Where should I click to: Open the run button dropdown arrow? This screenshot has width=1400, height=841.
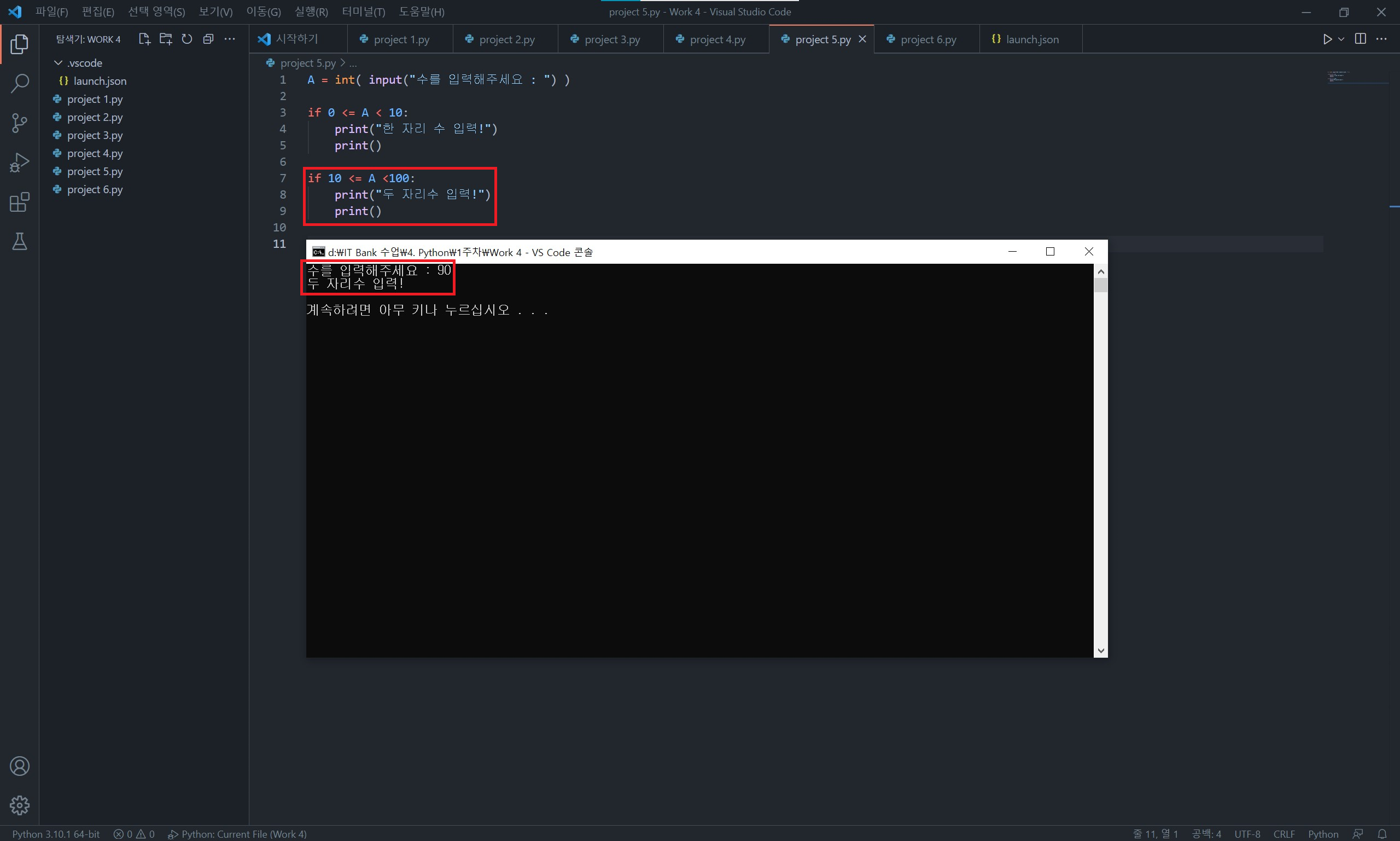1341,39
